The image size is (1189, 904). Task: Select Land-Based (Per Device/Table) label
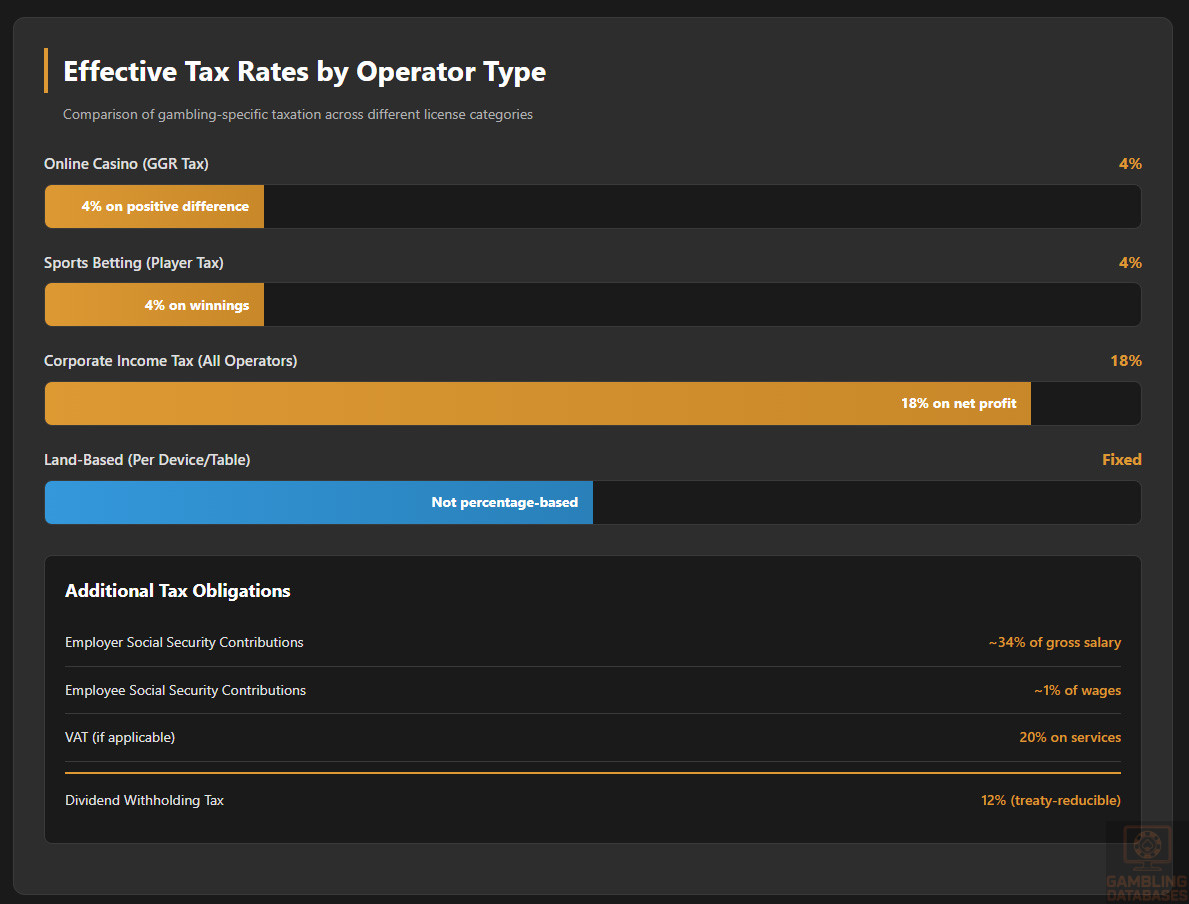point(147,460)
